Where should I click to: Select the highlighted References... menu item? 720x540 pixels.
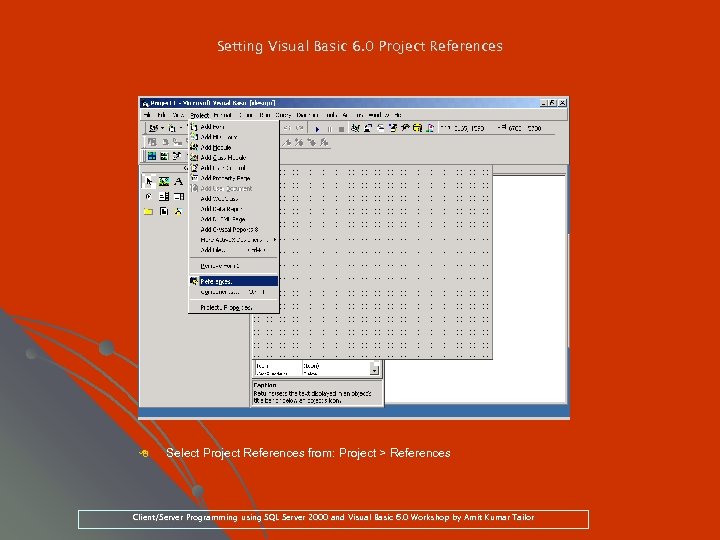click(x=233, y=281)
